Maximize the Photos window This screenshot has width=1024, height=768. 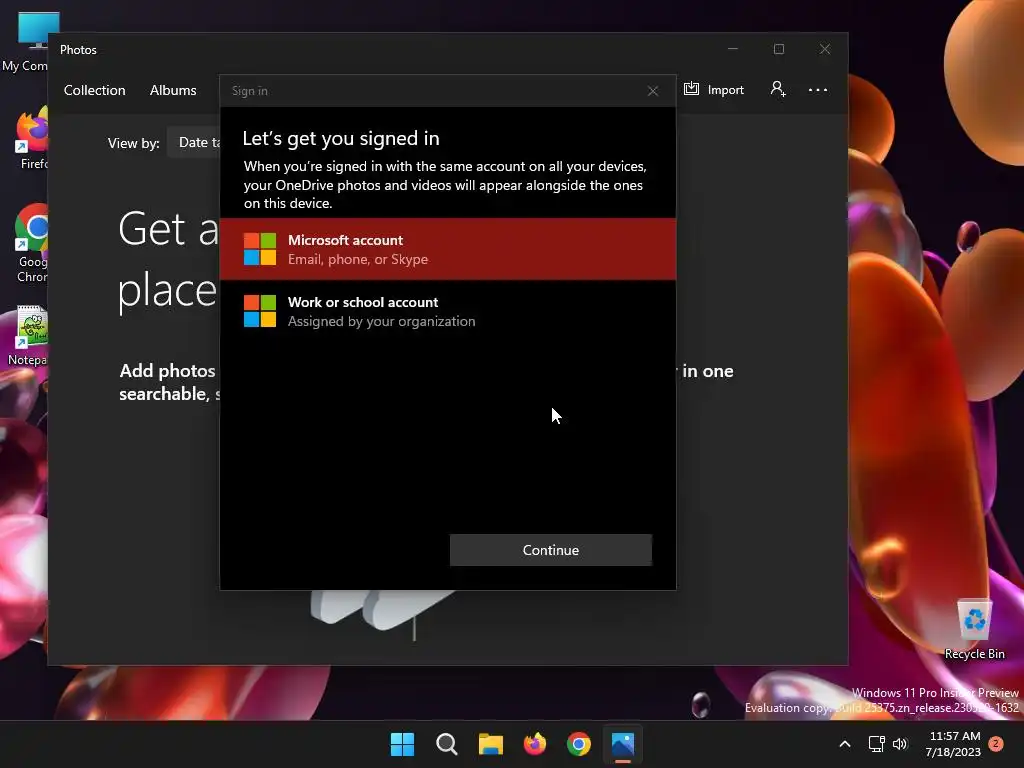pyautogui.click(x=778, y=49)
